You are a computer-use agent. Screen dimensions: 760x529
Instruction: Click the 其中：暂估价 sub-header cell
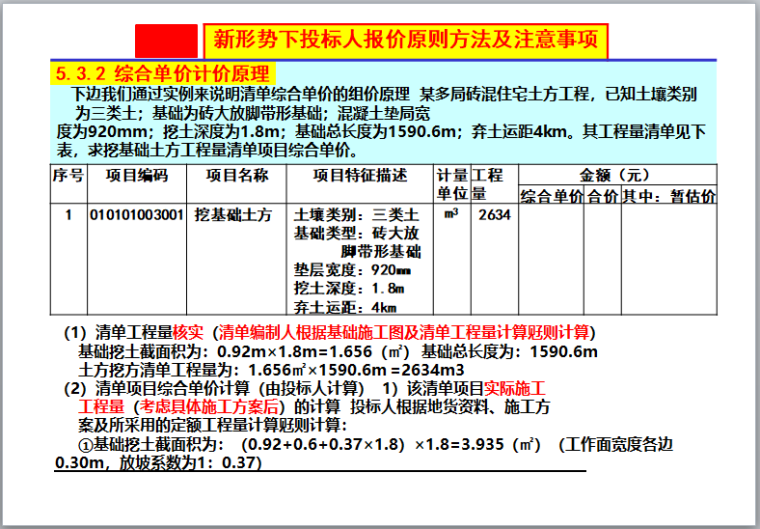point(668,196)
